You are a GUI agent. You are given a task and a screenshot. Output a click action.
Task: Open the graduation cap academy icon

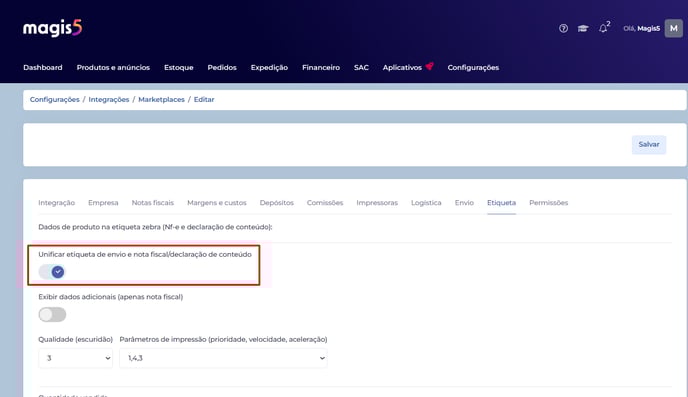point(583,29)
